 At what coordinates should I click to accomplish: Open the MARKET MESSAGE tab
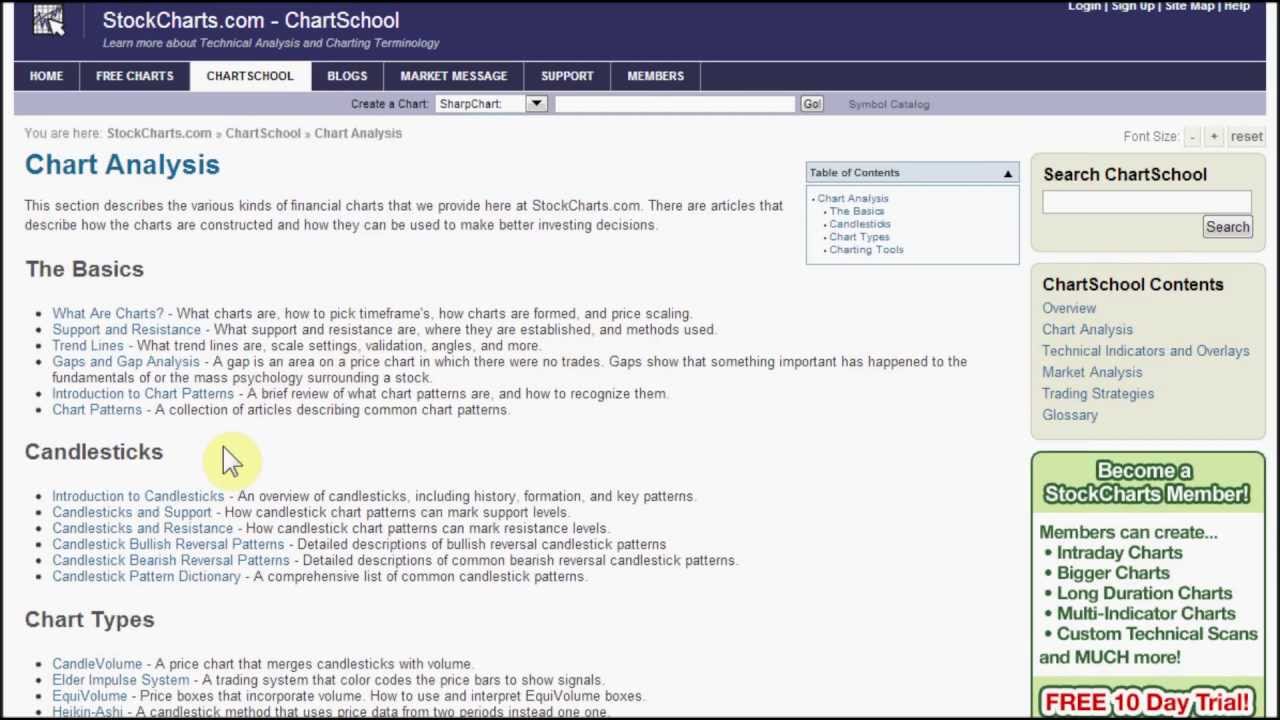[454, 76]
